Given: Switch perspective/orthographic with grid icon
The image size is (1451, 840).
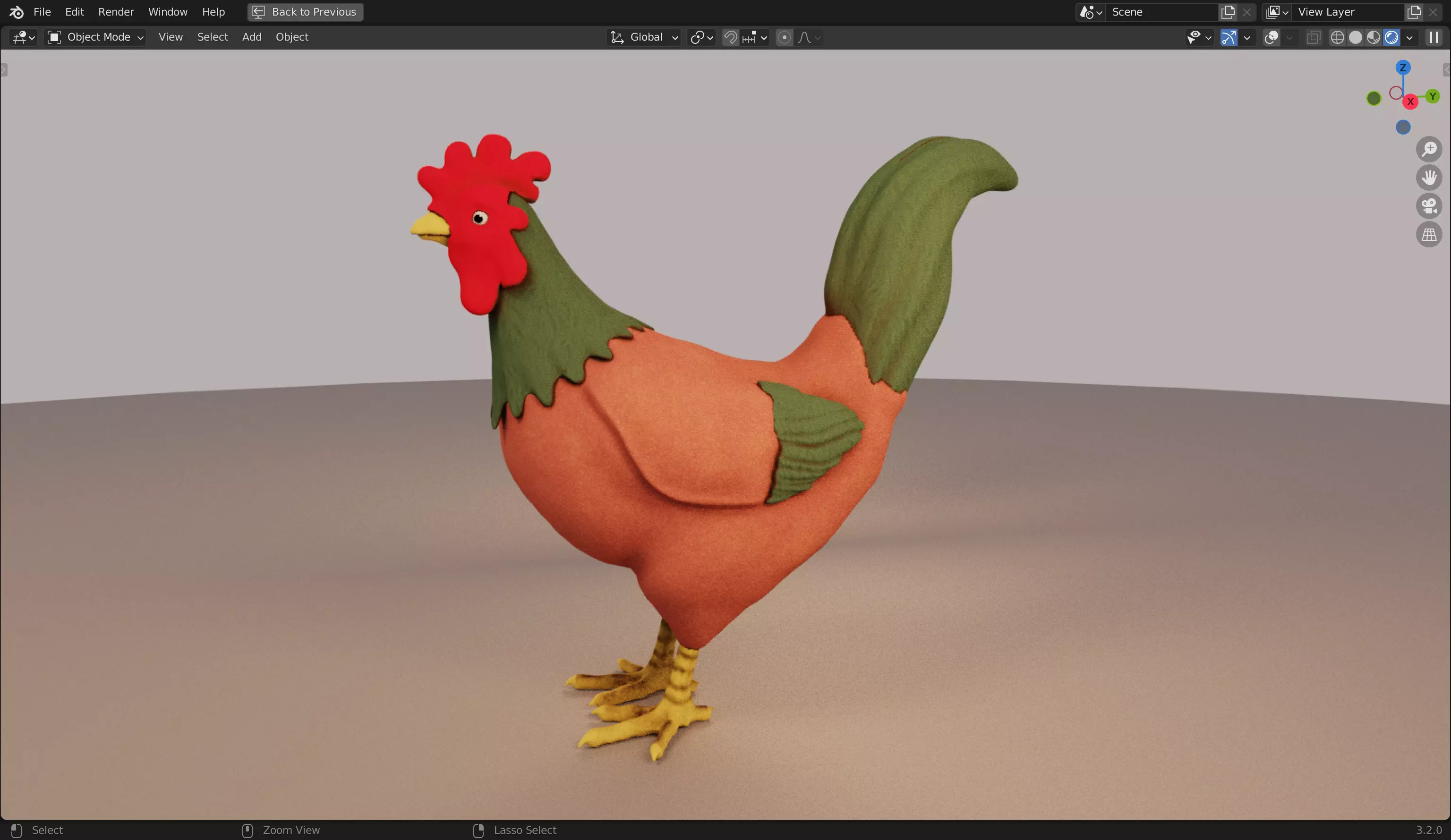Looking at the screenshot, I should point(1429,235).
